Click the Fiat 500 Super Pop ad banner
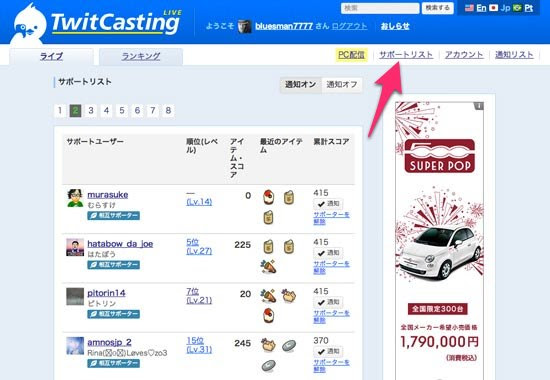Viewport: 550px width, 380px height. point(439,241)
